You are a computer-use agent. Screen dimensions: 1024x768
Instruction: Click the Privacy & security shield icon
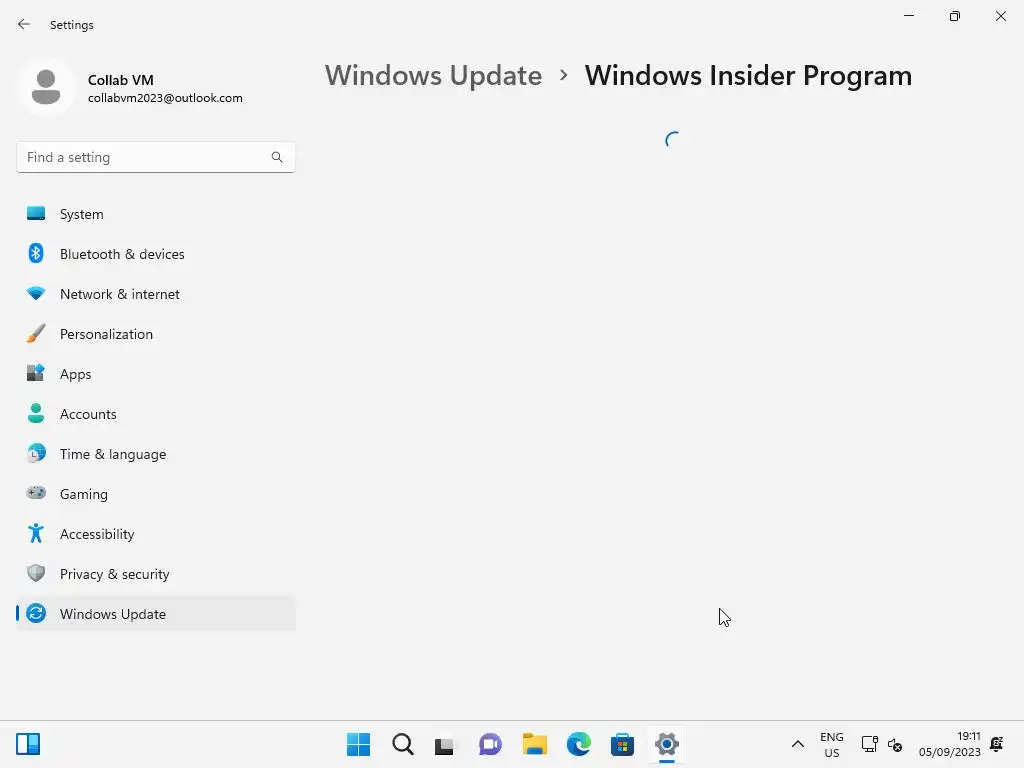tap(36, 573)
